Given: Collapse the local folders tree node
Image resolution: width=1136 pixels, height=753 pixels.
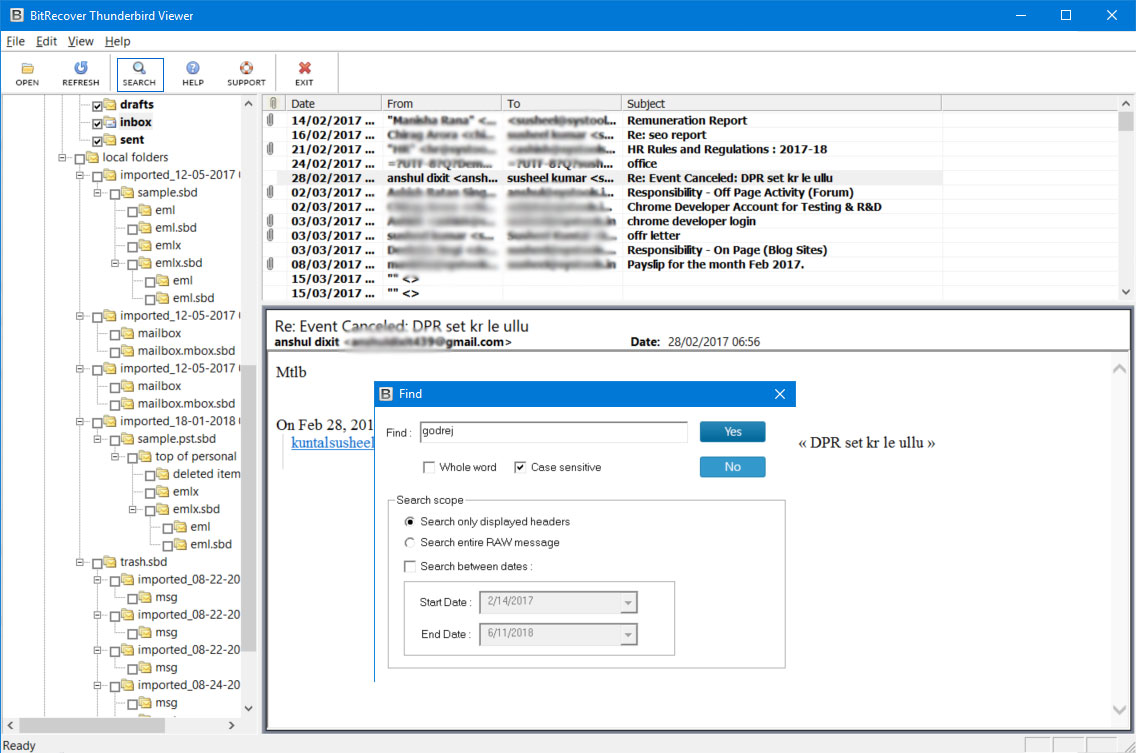Looking at the screenshot, I should (x=62, y=157).
